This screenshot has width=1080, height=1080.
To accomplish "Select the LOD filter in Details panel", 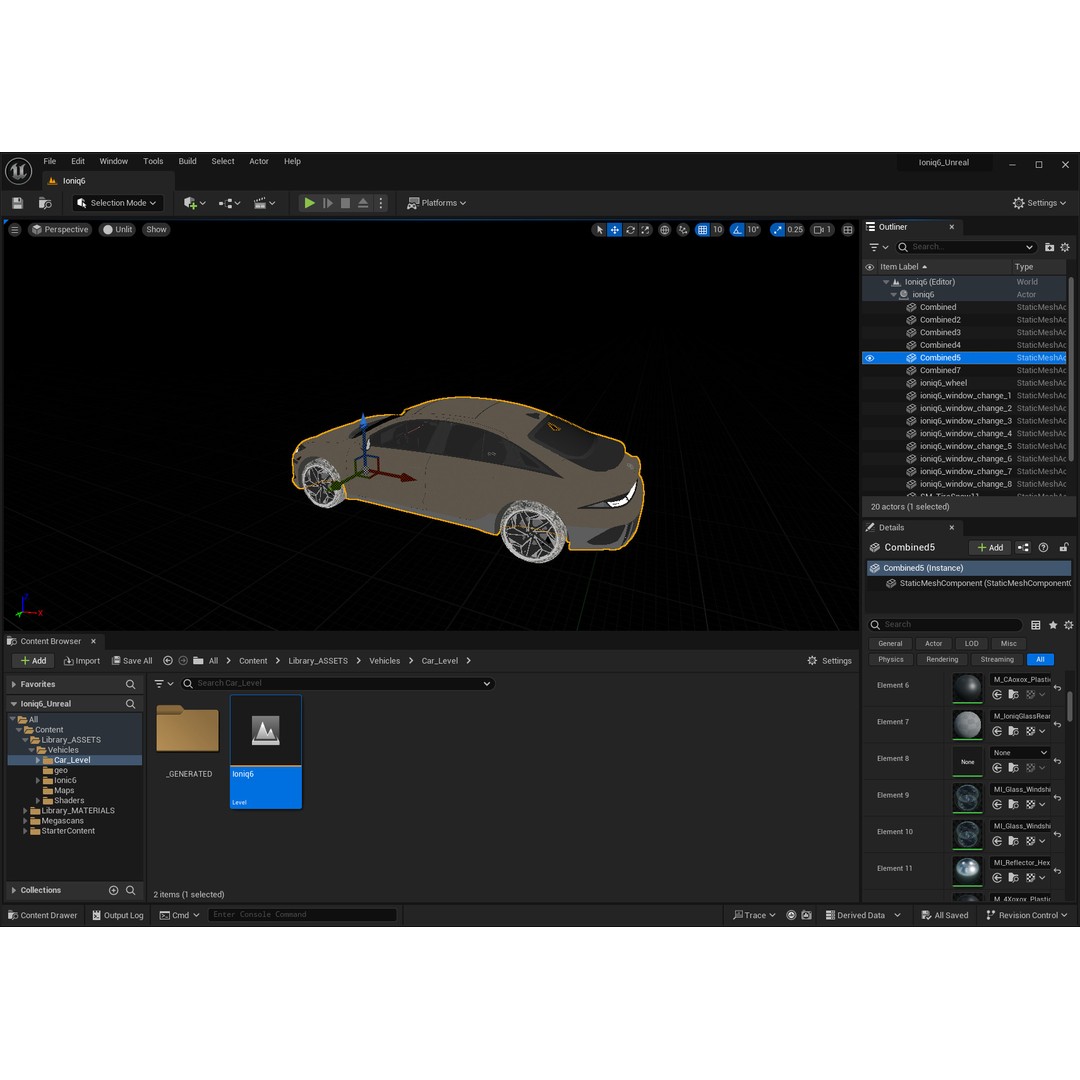I will tap(971, 643).
